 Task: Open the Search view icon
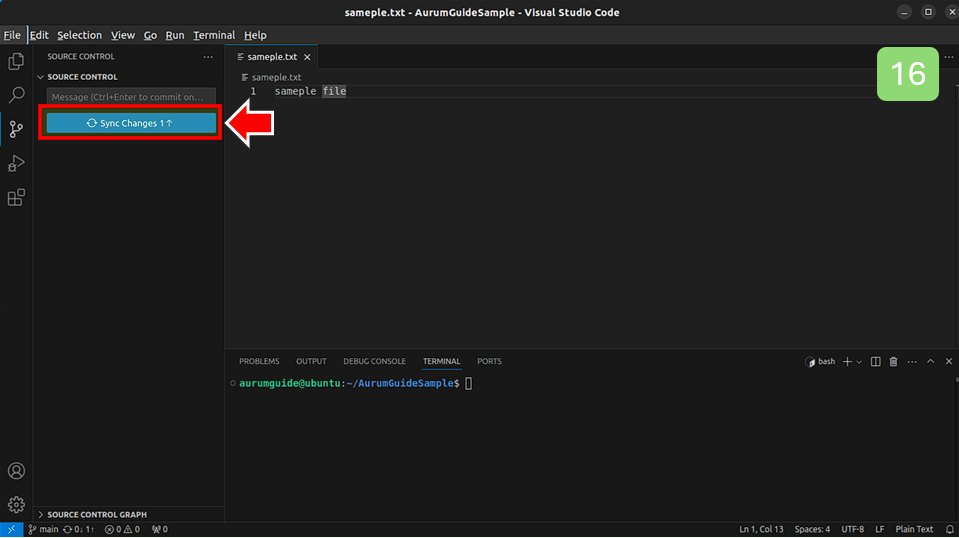click(x=17, y=95)
